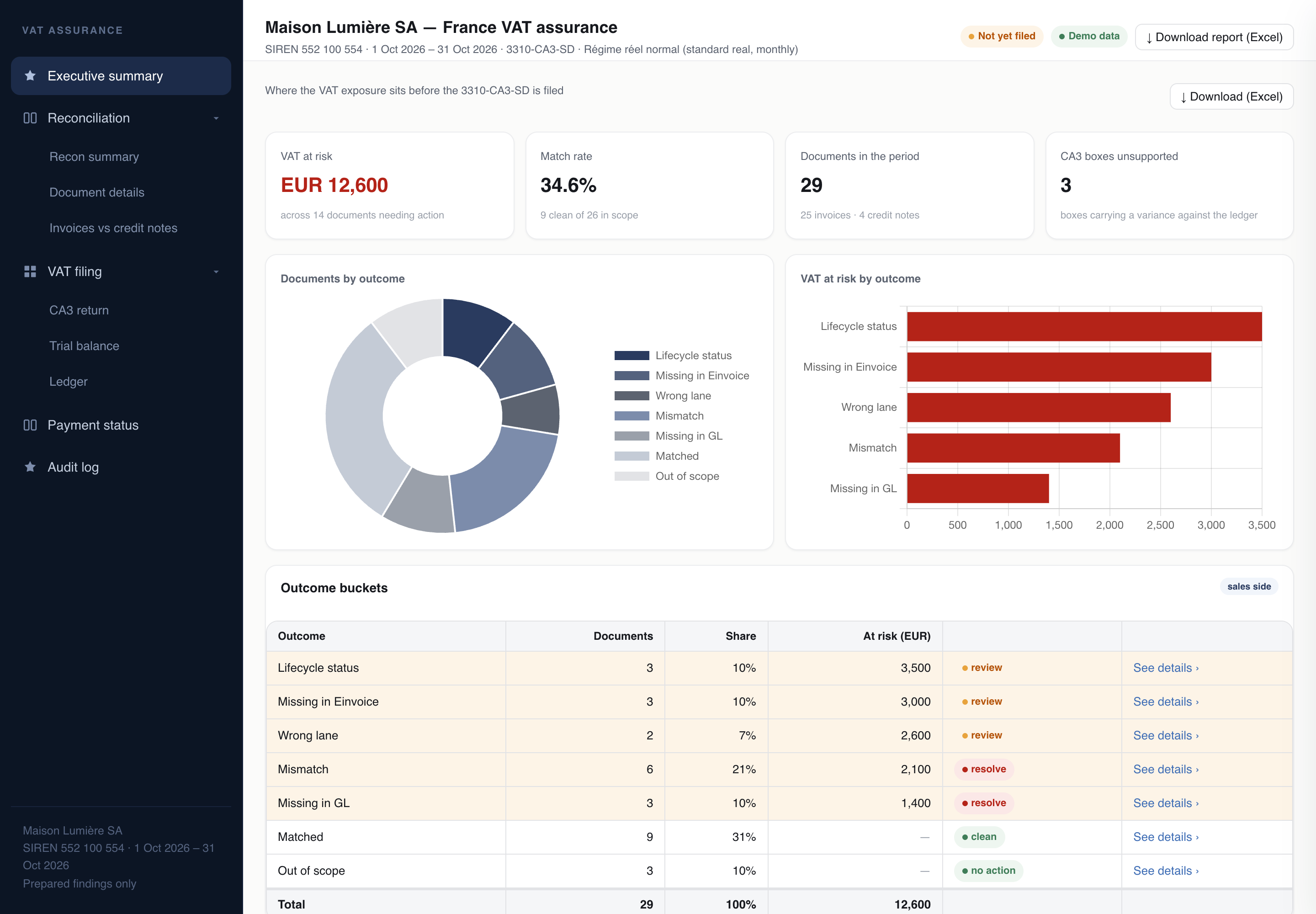1316x914 pixels.
Task: Click the 34.6% match rate value
Action: 568,185
